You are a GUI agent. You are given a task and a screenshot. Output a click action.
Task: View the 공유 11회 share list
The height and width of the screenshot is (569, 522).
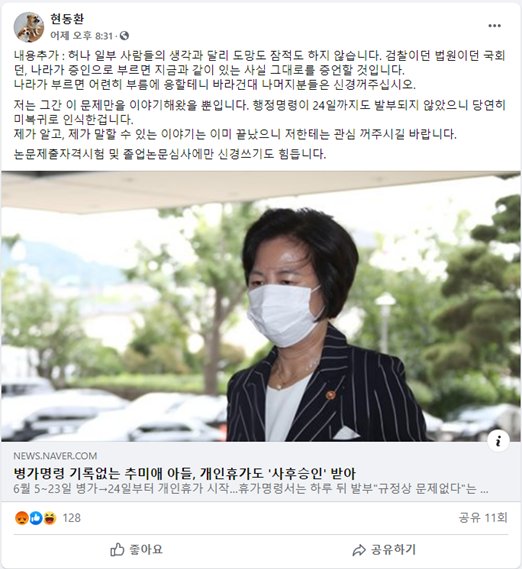point(483,517)
